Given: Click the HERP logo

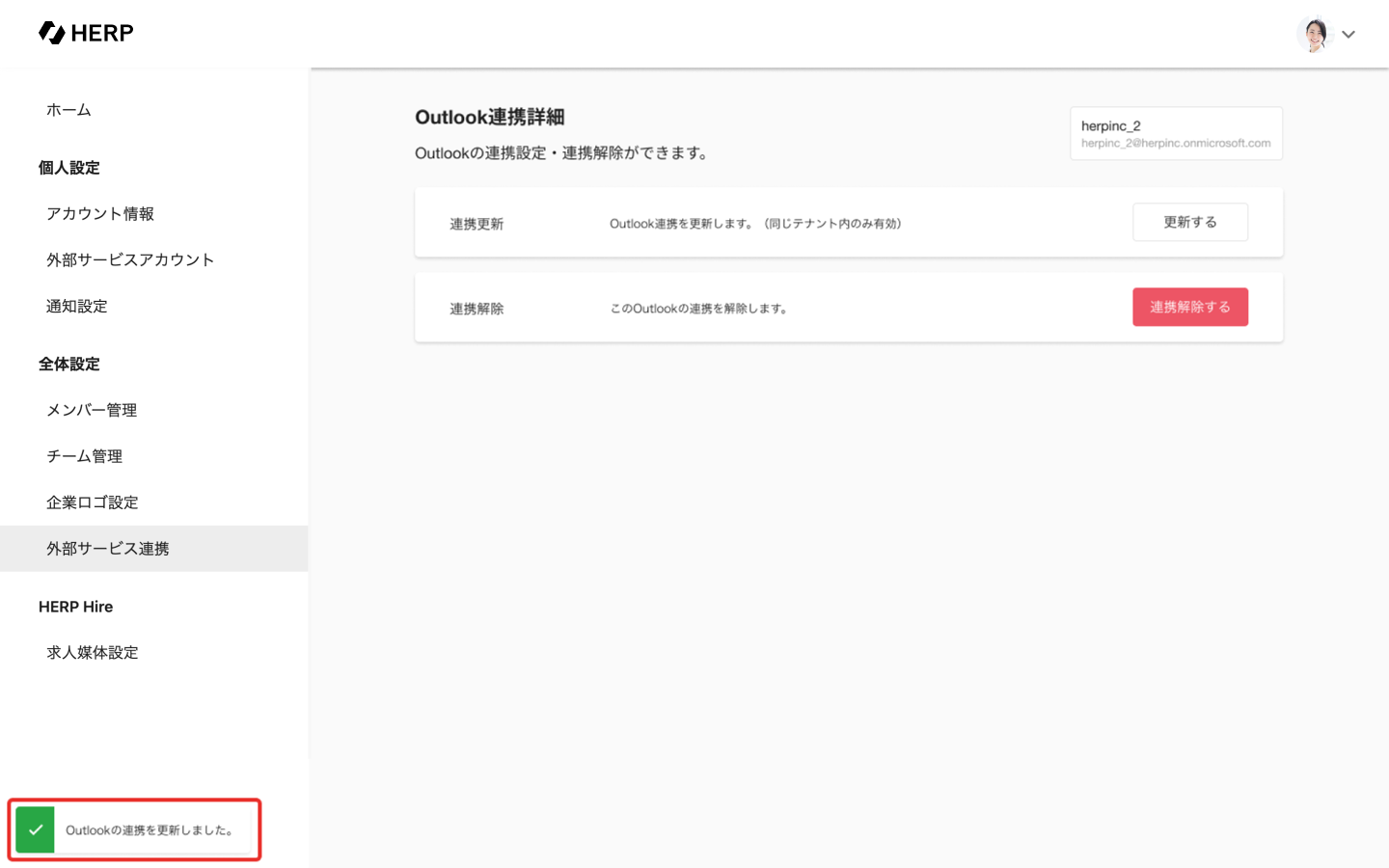Looking at the screenshot, I should click(86, 33).
